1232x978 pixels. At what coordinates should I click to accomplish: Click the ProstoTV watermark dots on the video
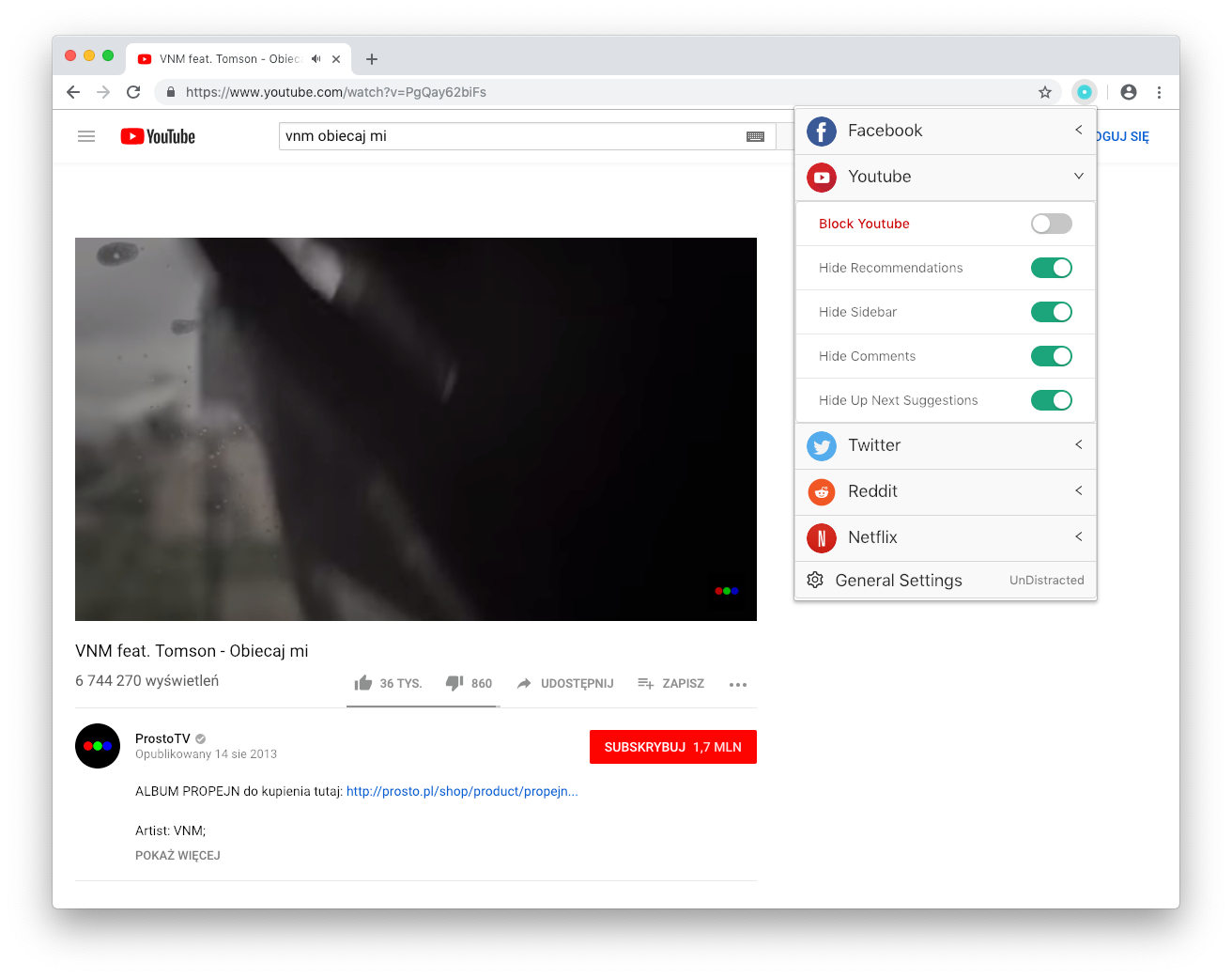(727, 591)
